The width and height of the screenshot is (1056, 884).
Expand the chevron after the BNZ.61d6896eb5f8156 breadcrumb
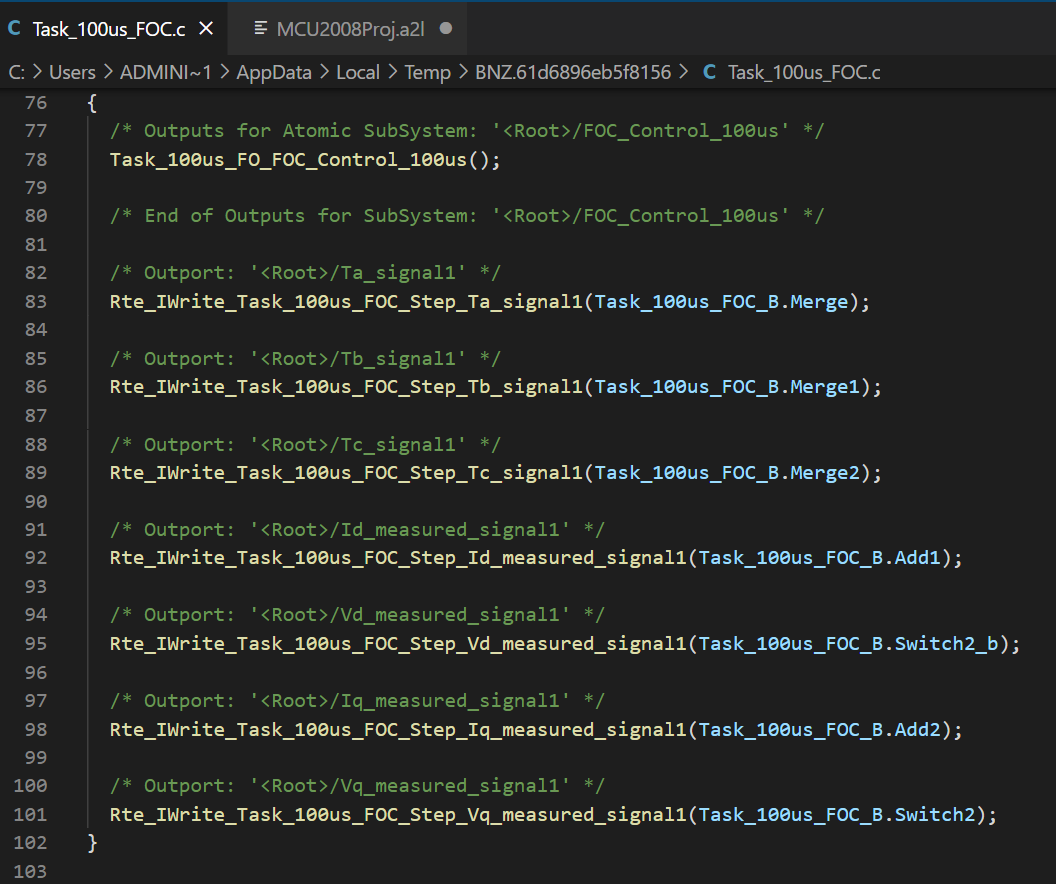pyautogui.click(x=684, y=71)
